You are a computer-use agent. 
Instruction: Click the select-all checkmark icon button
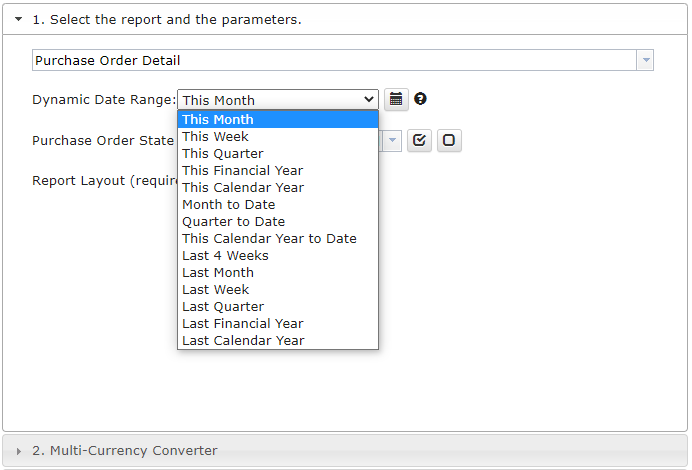[x=419, y=140]
